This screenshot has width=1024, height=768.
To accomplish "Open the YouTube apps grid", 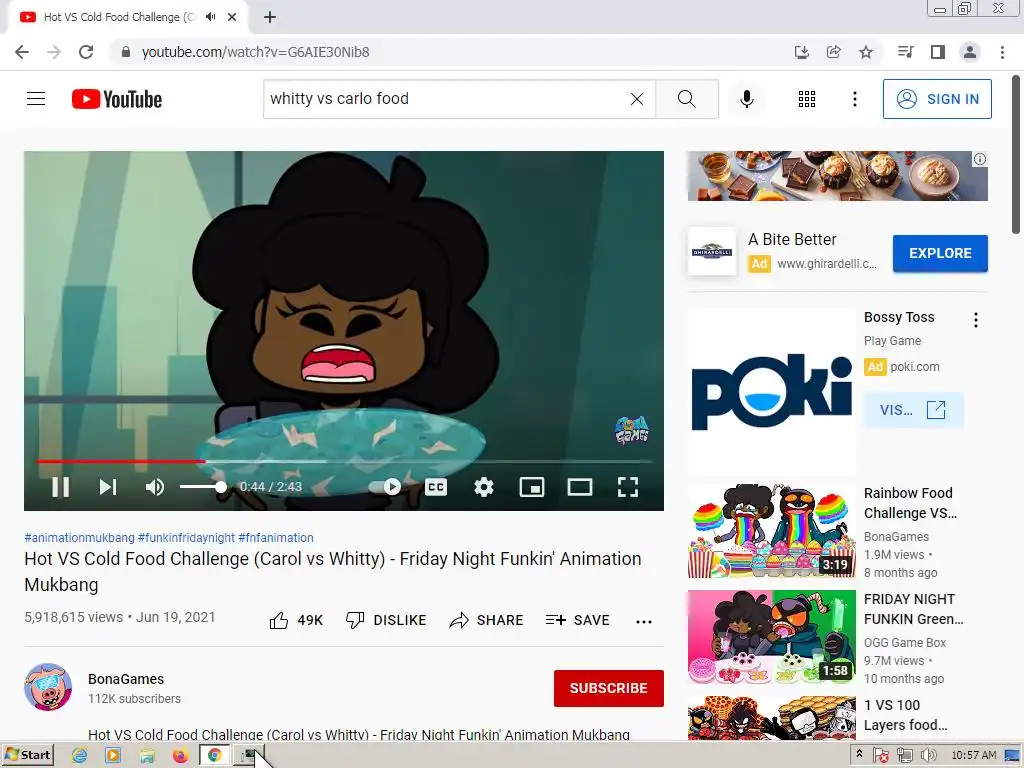I will 807,99.
